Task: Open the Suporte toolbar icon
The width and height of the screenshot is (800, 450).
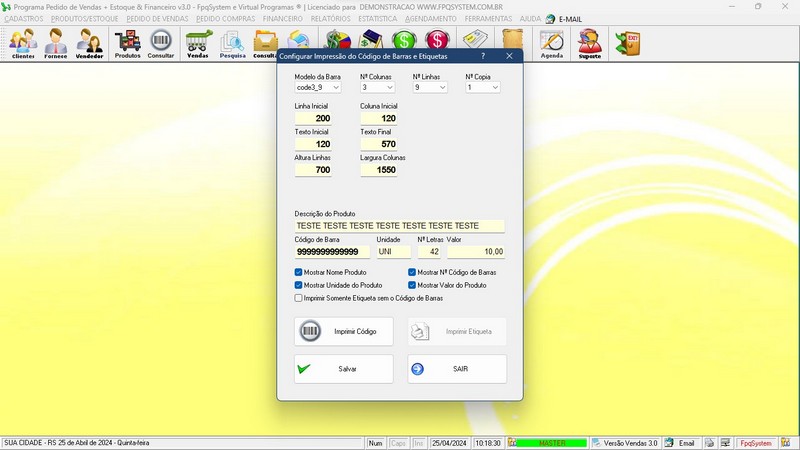Action: click(590, 43)
